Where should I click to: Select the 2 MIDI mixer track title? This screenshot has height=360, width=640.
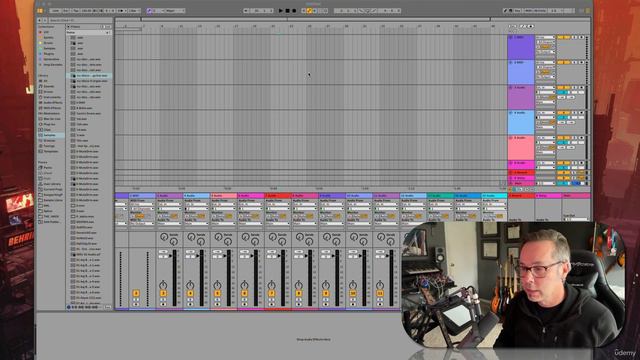point(142,196)
